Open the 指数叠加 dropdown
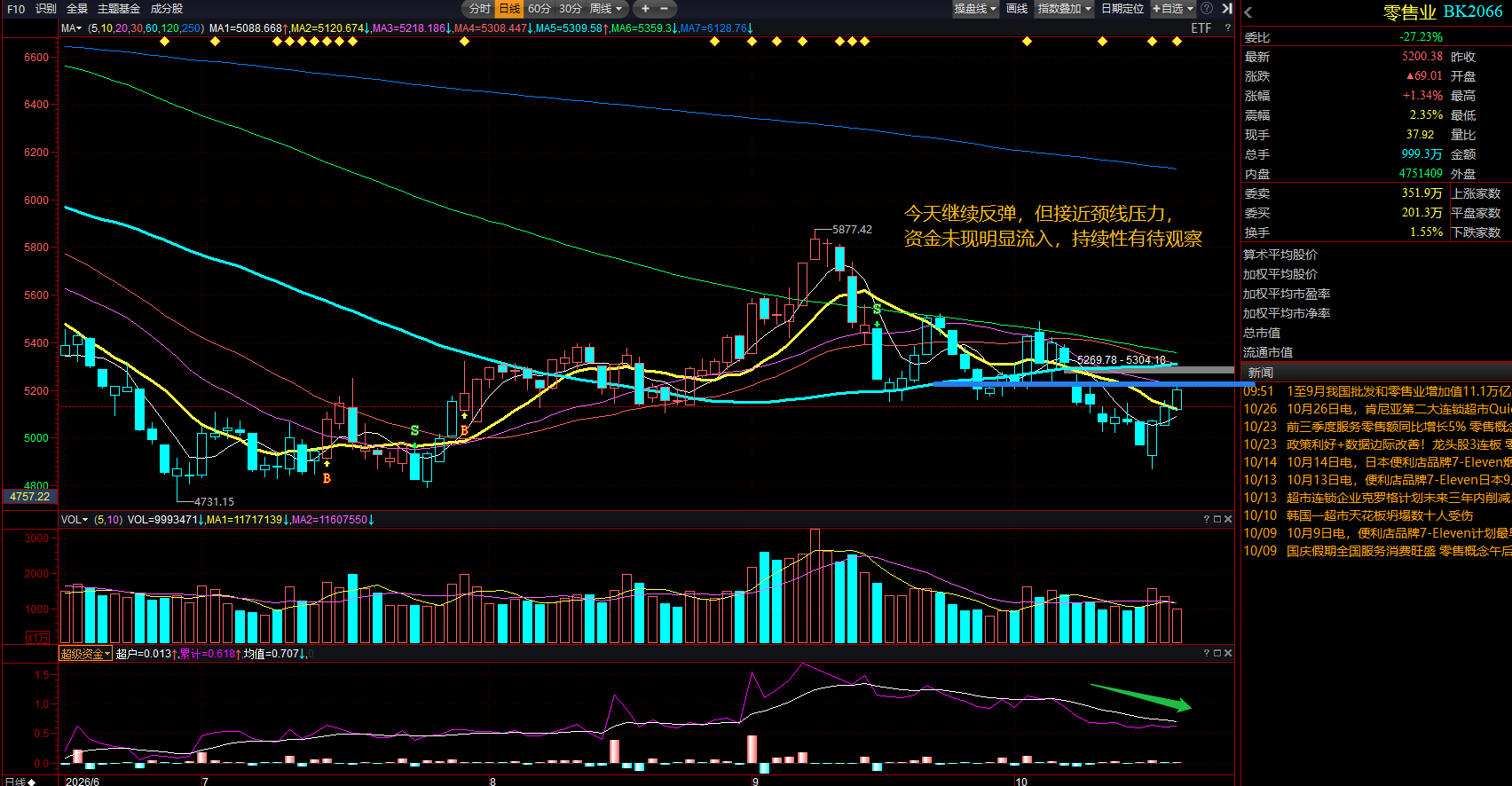Screen dimensions: 1512x786 coord(1064,8)
